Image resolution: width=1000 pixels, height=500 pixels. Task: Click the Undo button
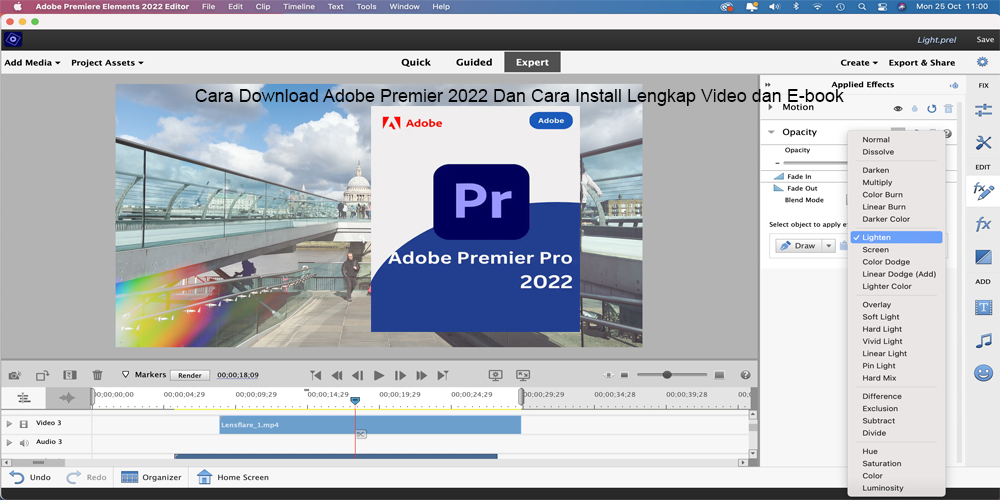[30, 477]
